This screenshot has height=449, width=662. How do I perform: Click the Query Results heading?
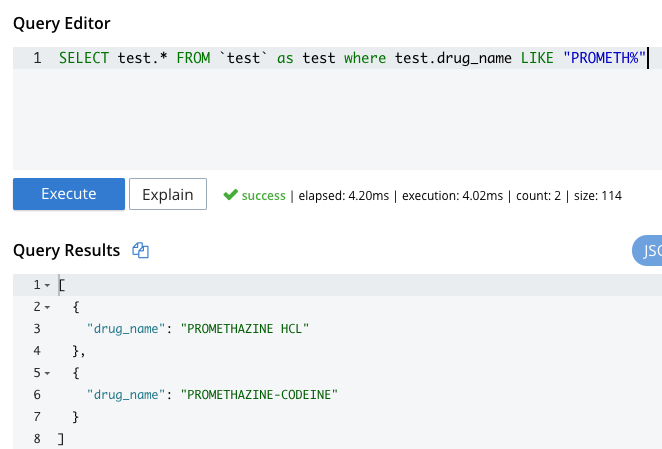tap(66, 251)
